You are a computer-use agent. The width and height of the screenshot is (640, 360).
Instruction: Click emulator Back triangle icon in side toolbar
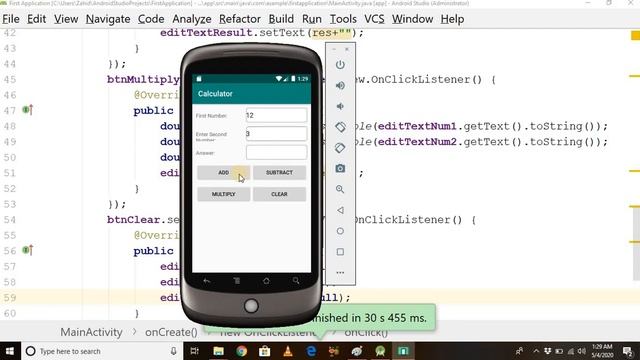click(x=340, y=210)
